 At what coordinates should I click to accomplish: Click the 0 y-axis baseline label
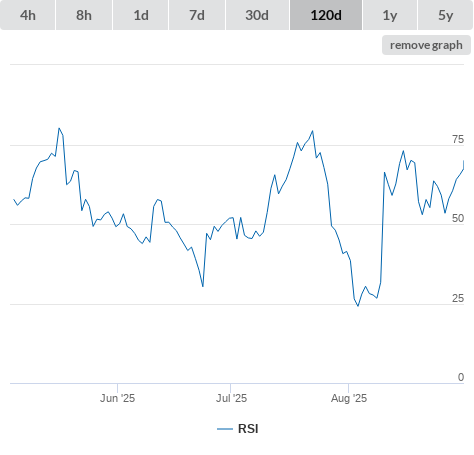(x=461, y=377)
